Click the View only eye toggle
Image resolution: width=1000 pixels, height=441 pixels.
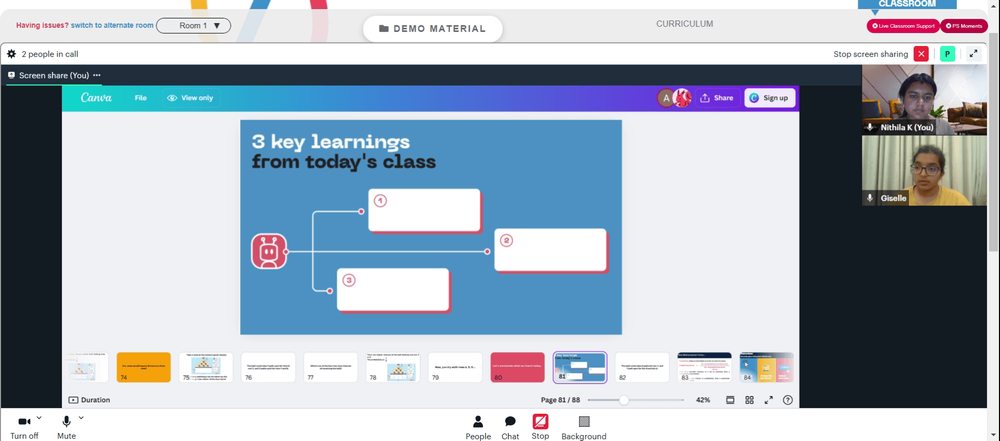pos(190,98)
